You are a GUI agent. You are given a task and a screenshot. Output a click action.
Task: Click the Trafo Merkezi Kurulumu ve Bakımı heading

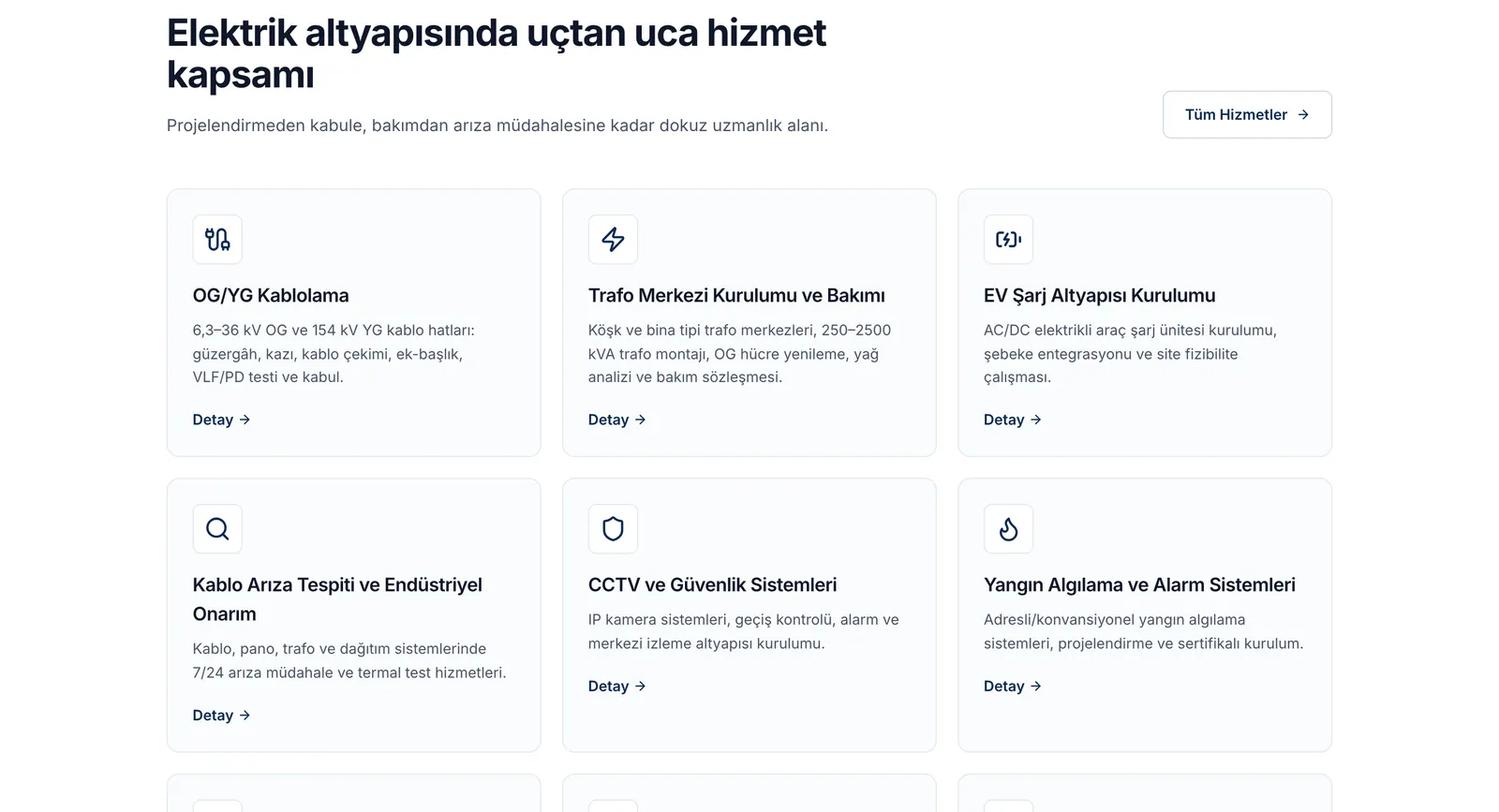[736, 296]
